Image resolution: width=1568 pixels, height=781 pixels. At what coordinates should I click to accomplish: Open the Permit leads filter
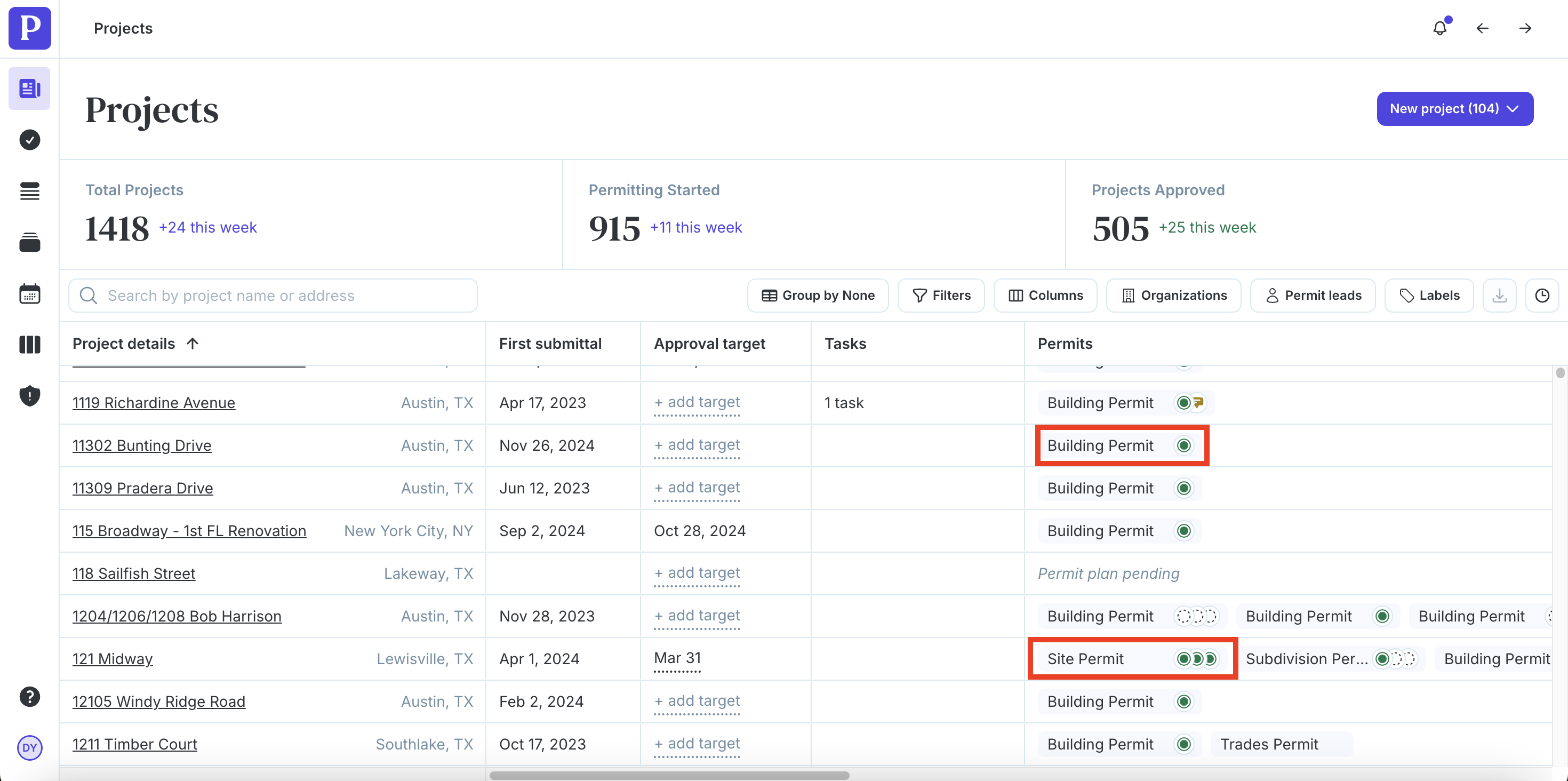coord(1313,295)
